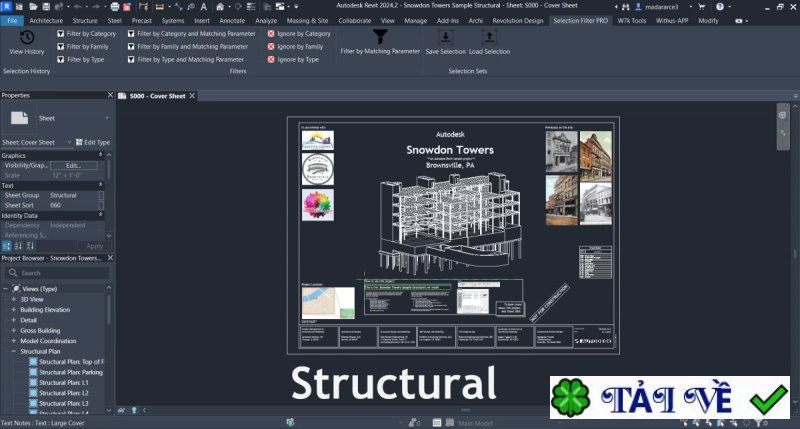
Task: Click the Ignore by Family icon
Action: pyautogui.click(x=272, y=47)
